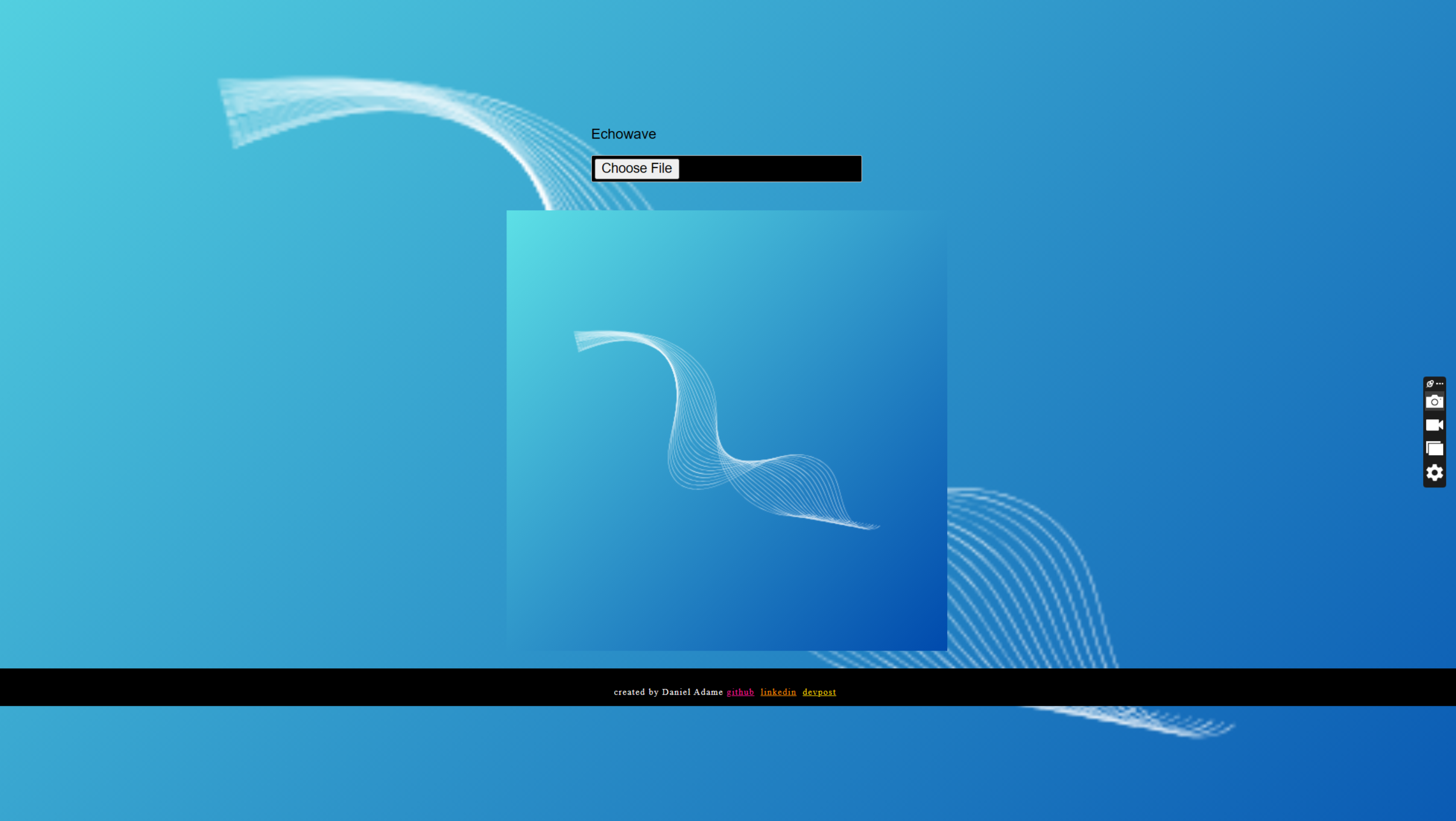Image resolution: width=1456 pixels, height=821 pixels.
Task: Open the pink github link
Action: pos(740,692)
